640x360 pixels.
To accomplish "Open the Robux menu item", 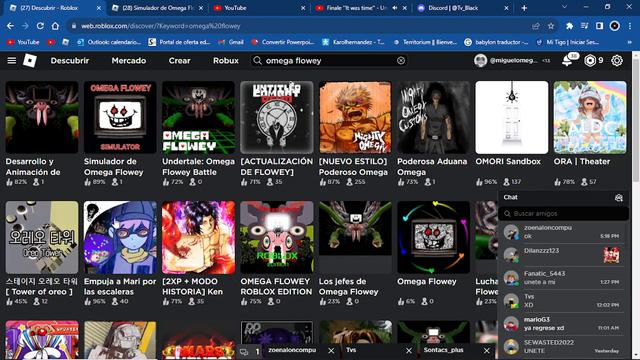I will pyautogui.click(x=225, y=60).
